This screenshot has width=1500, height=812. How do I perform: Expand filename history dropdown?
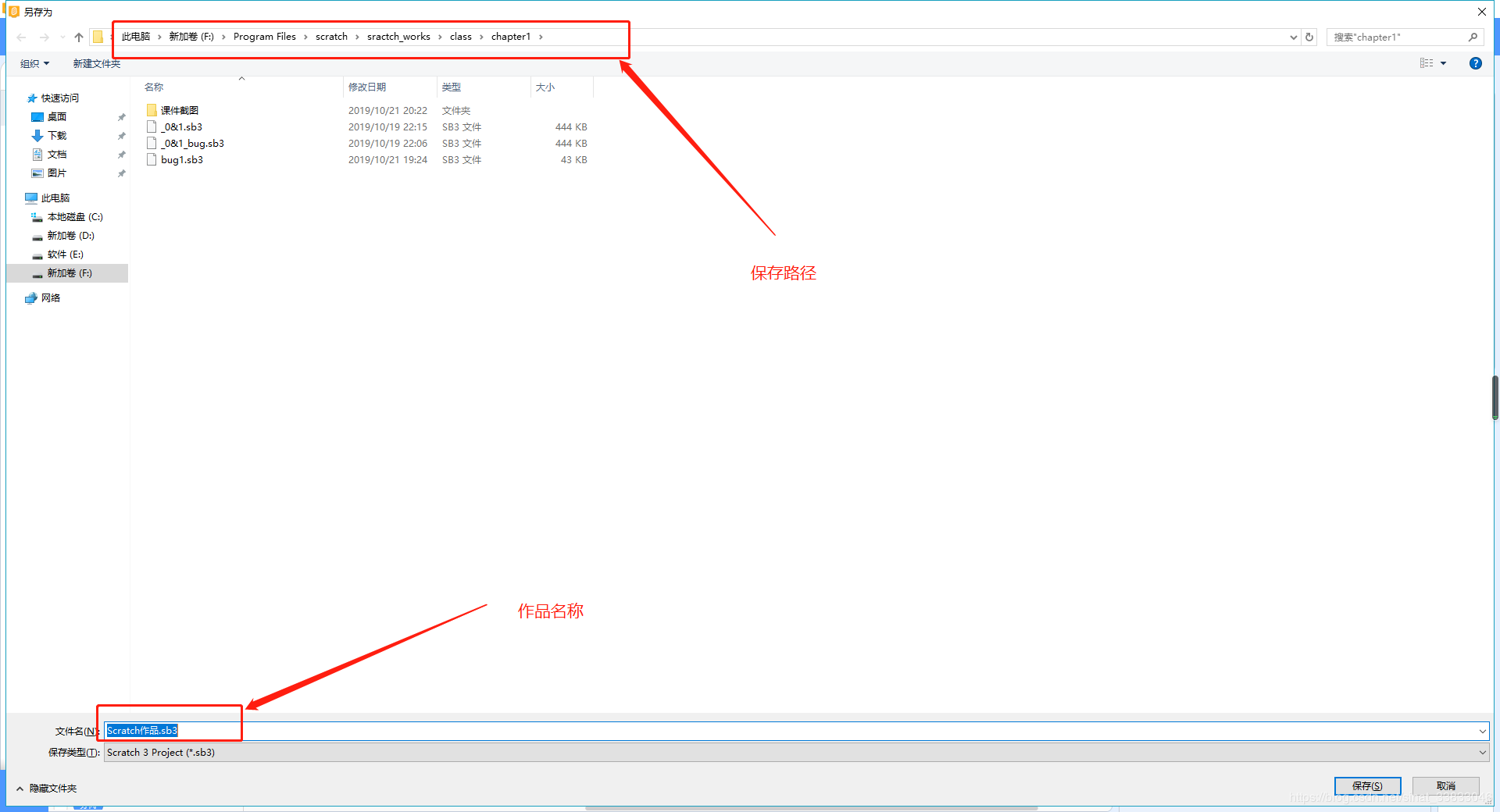coord(1482,731)
